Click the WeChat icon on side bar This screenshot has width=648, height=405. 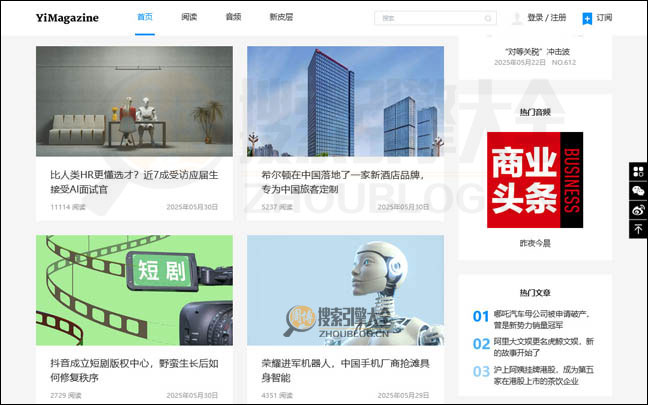click(x=638, y=191)
